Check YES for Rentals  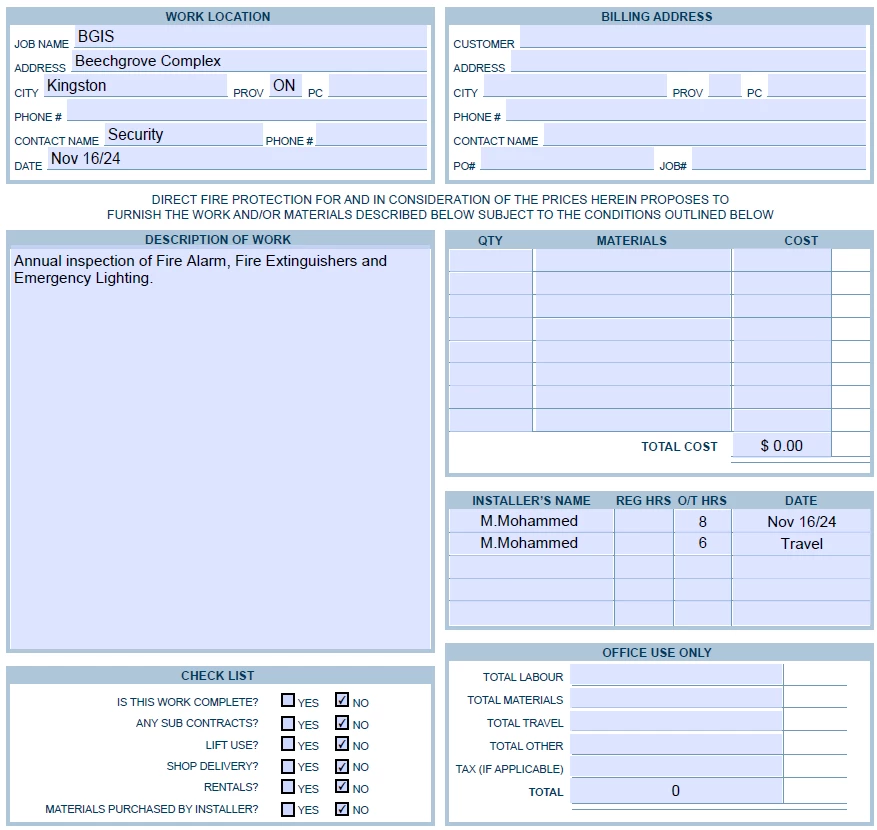click(288, 787)
